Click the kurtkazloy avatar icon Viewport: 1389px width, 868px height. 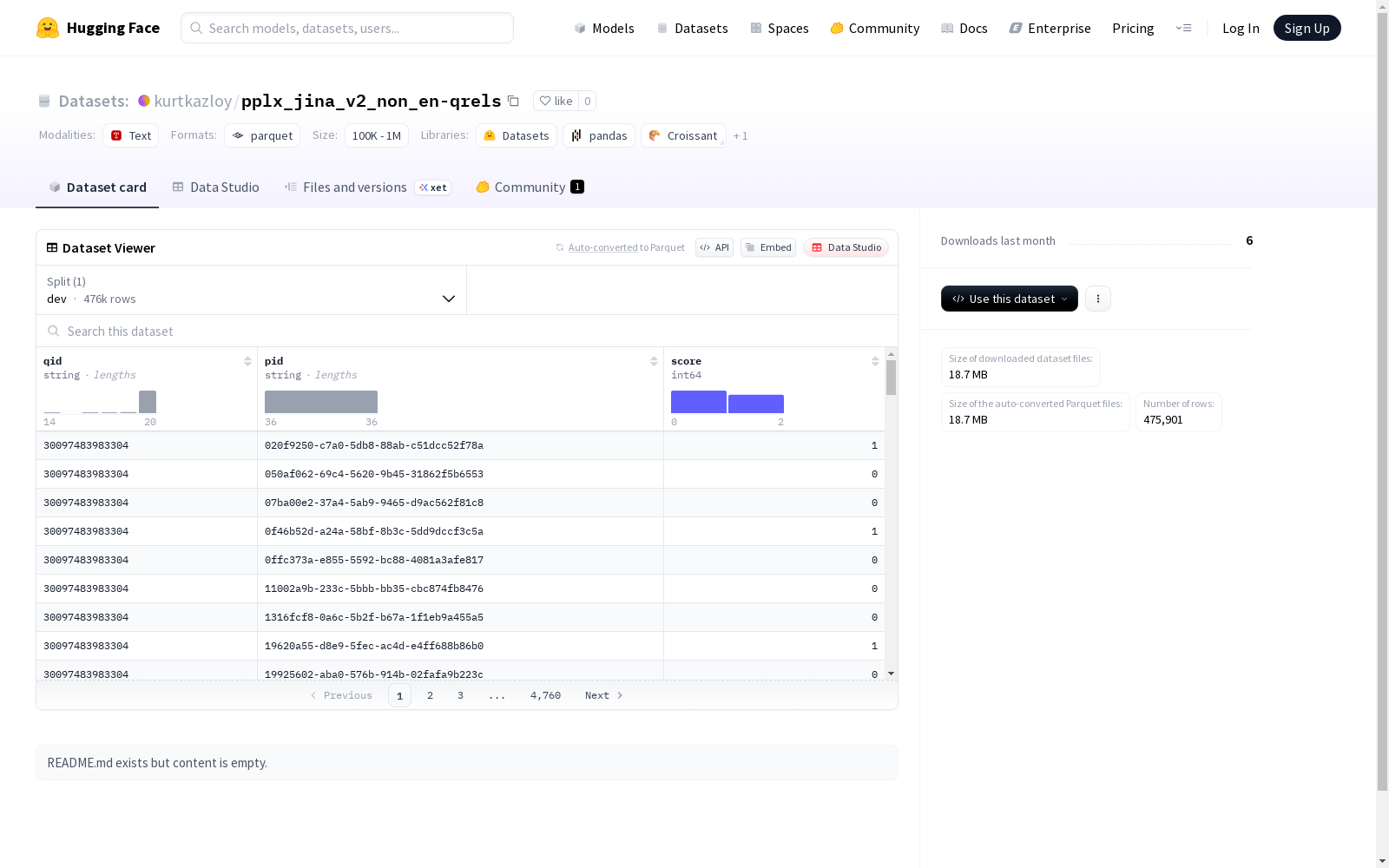pyautogui.click(x=144, y=101)
